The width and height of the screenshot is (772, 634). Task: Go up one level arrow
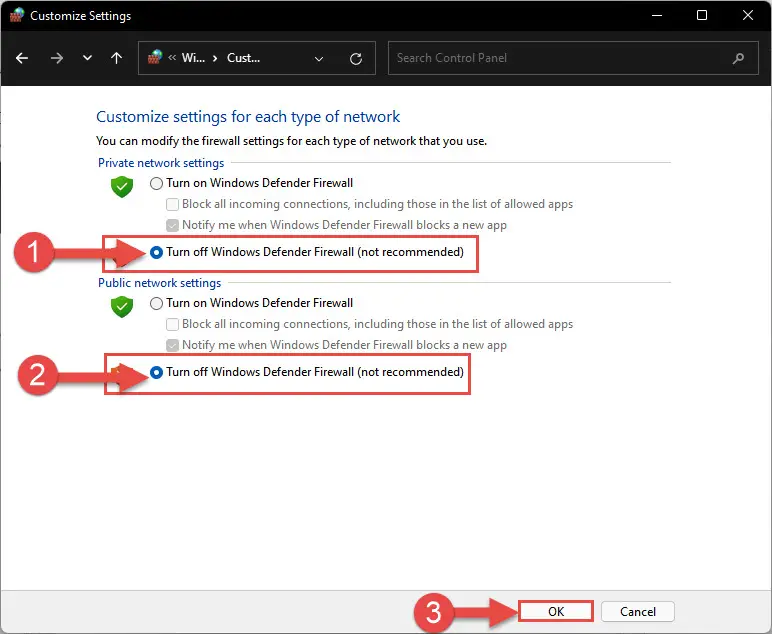click(x=116, y=58)
